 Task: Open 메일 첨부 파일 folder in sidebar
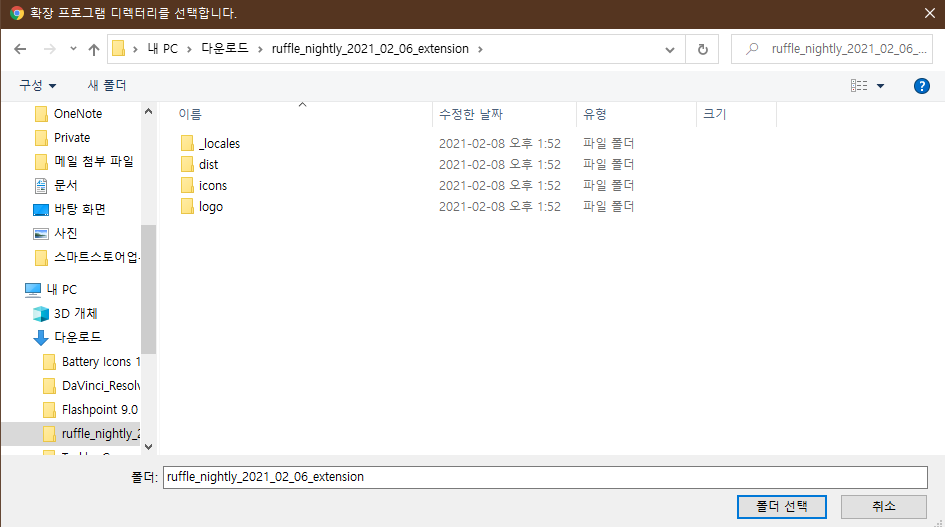pyautogui.click(x=93, y=161)
